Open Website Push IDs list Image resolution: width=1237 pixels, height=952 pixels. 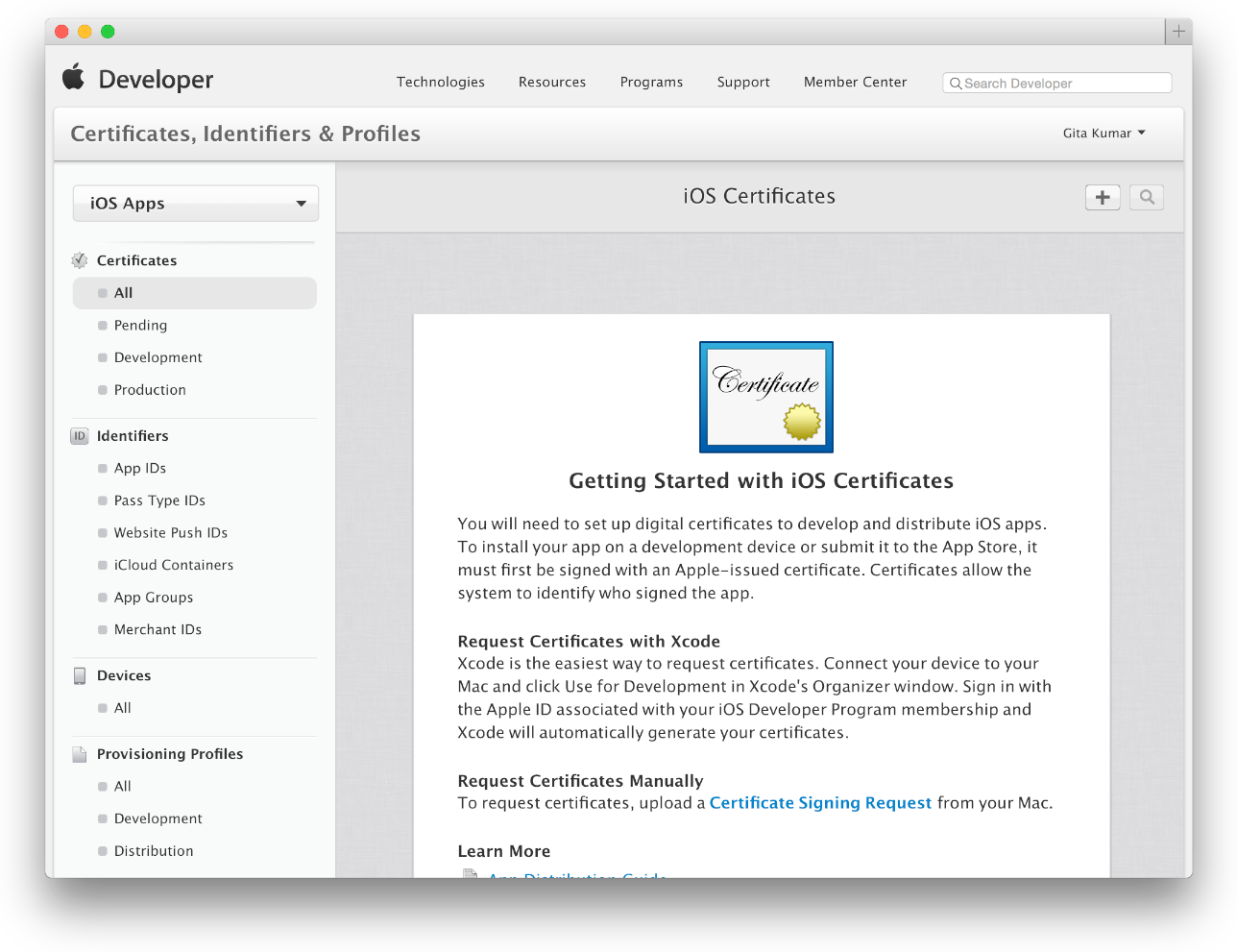coord(171,533)
